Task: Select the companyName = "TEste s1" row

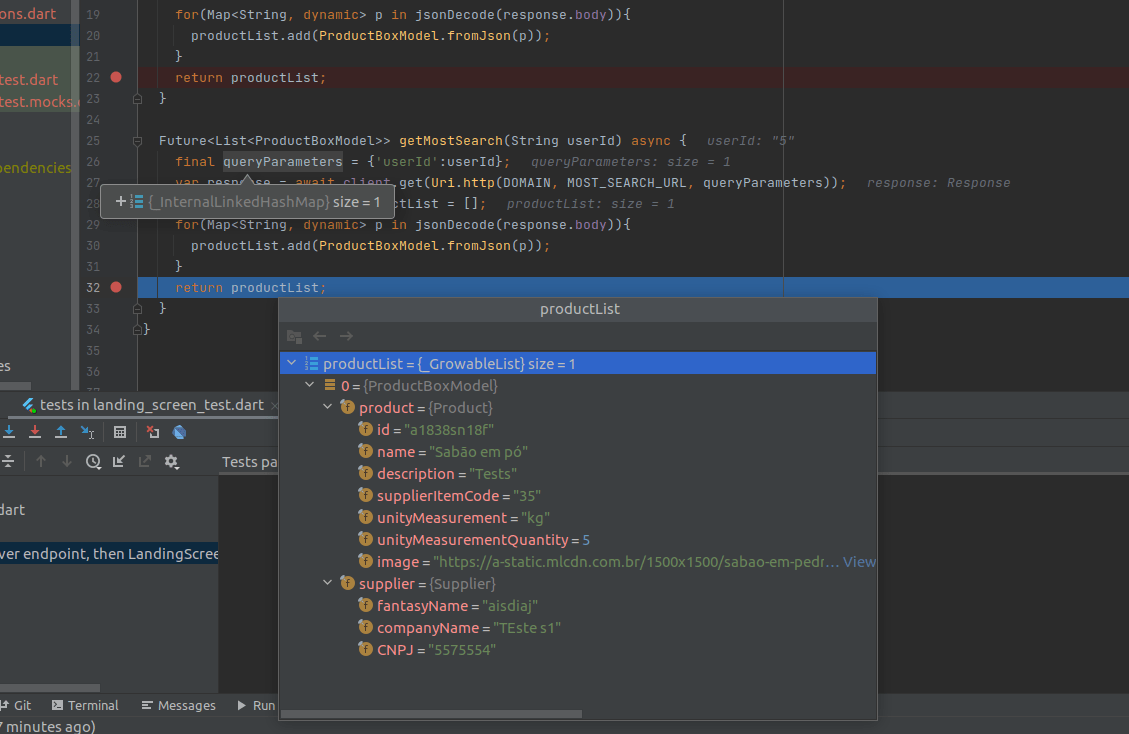Action: 578,627
